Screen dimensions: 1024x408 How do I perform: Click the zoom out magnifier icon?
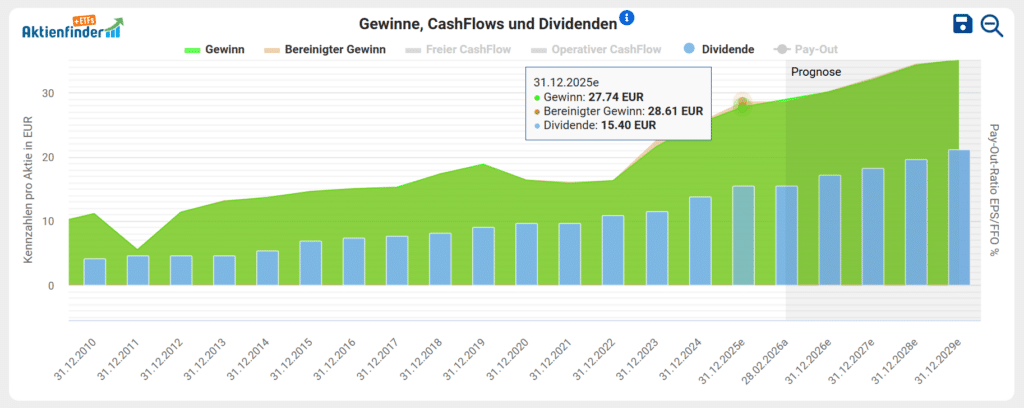pyautogui.click(x=991, y=25)
